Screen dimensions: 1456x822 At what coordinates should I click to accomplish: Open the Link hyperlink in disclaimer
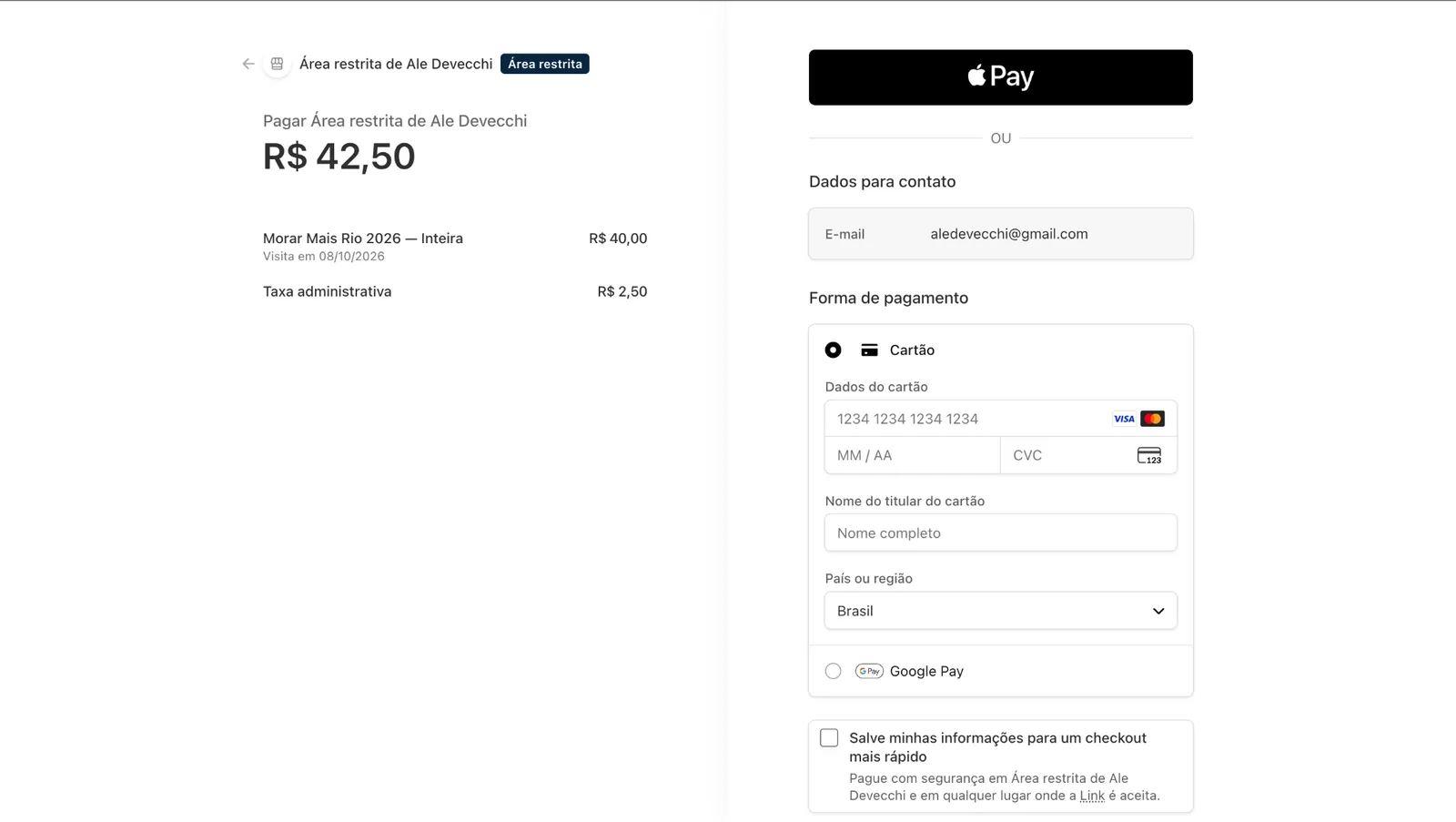(x=1092, y=796)
